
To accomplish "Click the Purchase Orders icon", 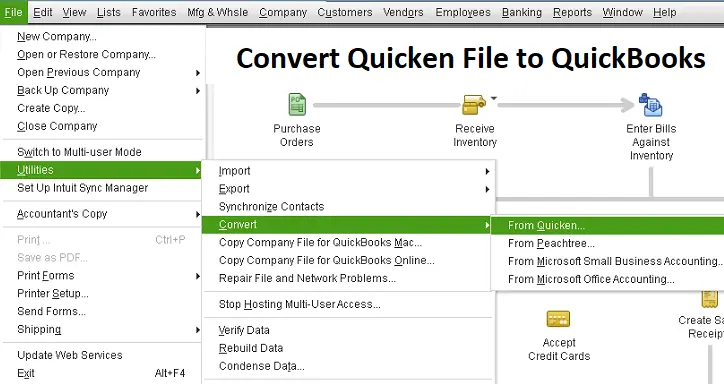I will tap(297, 104).
